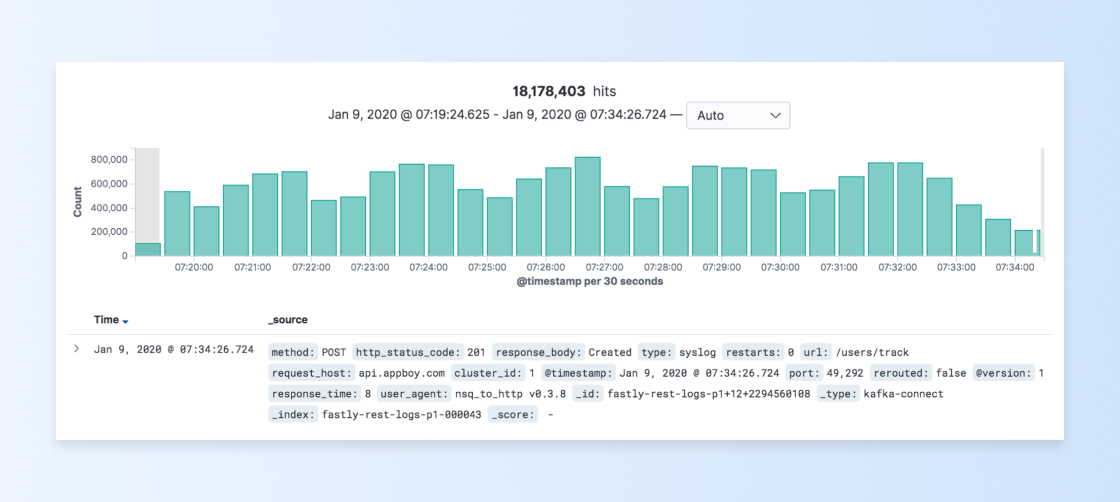
Task: Click the histogram bar at 07:32:00
Action: (x=910, y=209)
